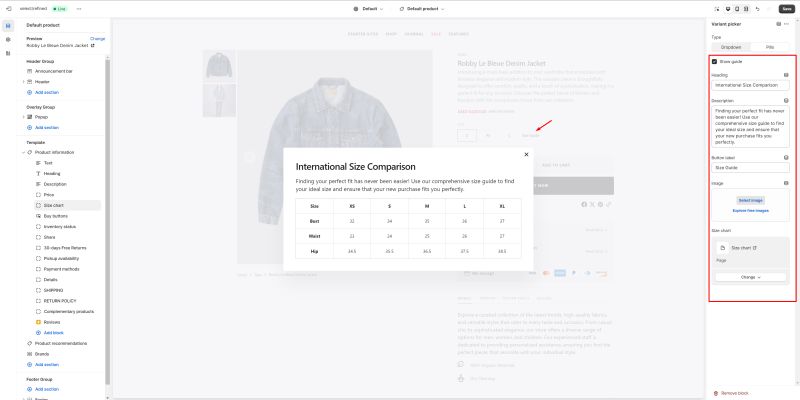Image resolution: width=800 pixels, height=400 pixels.
Task: Select the Complementary products block
Action: coord(69,312)
